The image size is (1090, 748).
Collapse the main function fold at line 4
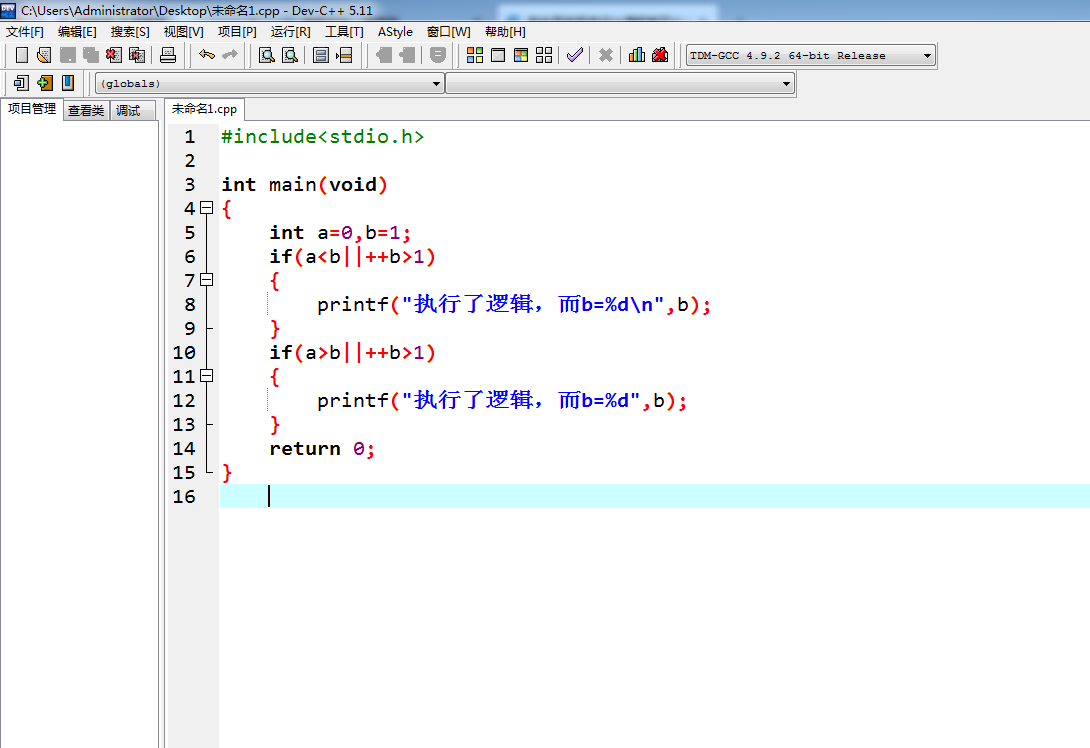[x=206, y=208]
